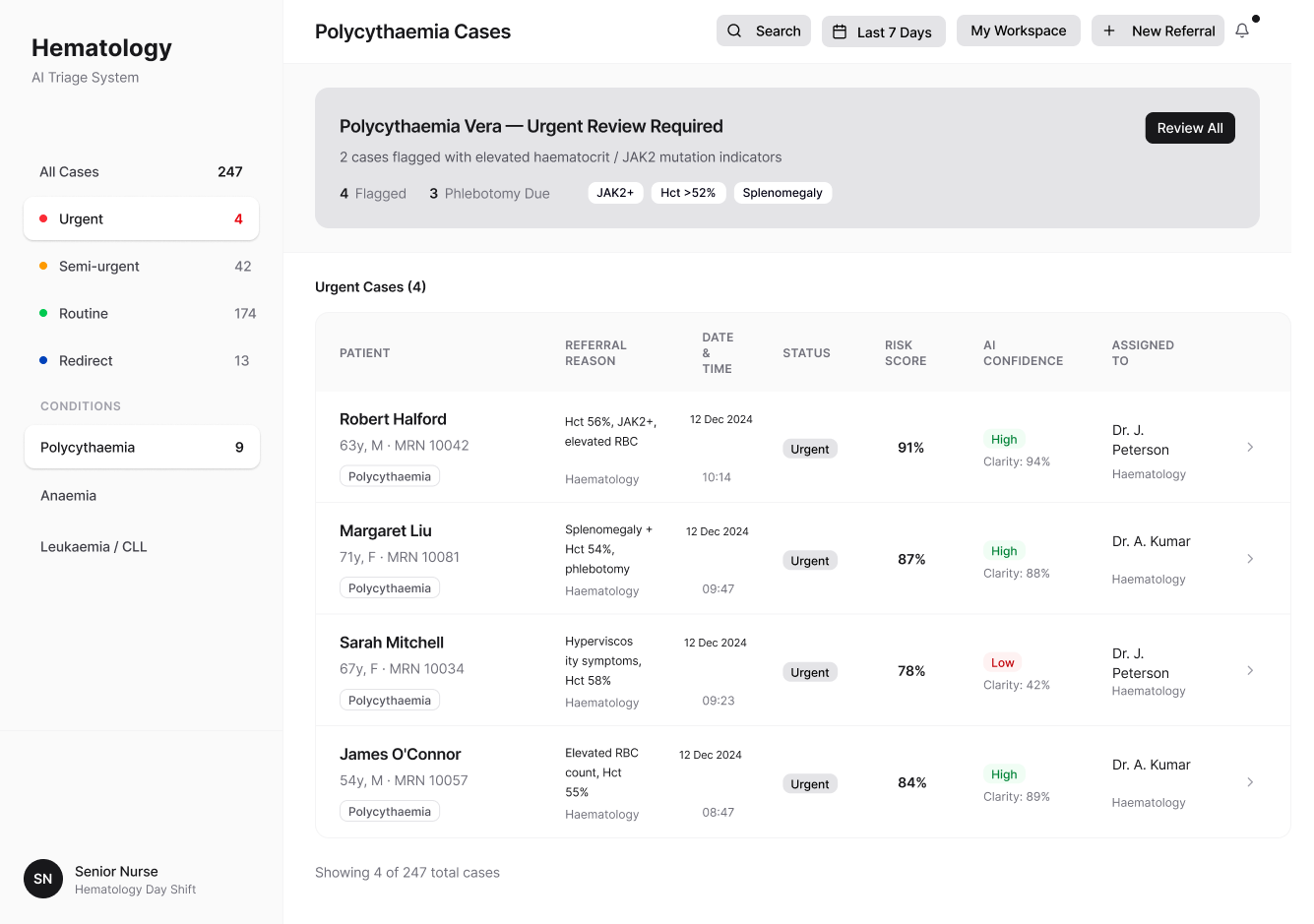Click Robert Halford's patient name
The width and height of the screenshot is (1314, 924).
(393, 419)
